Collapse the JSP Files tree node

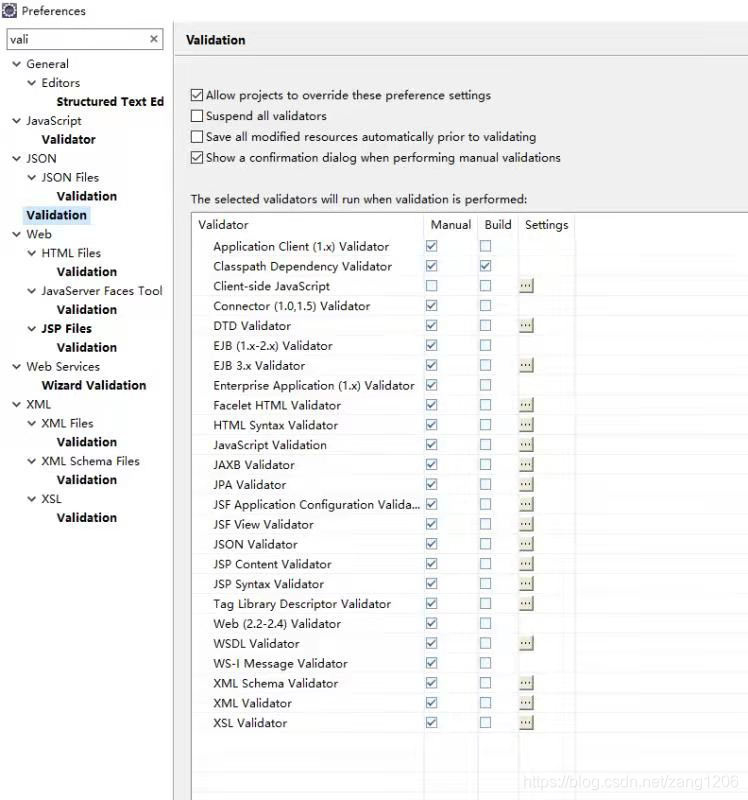coord(32,329)
